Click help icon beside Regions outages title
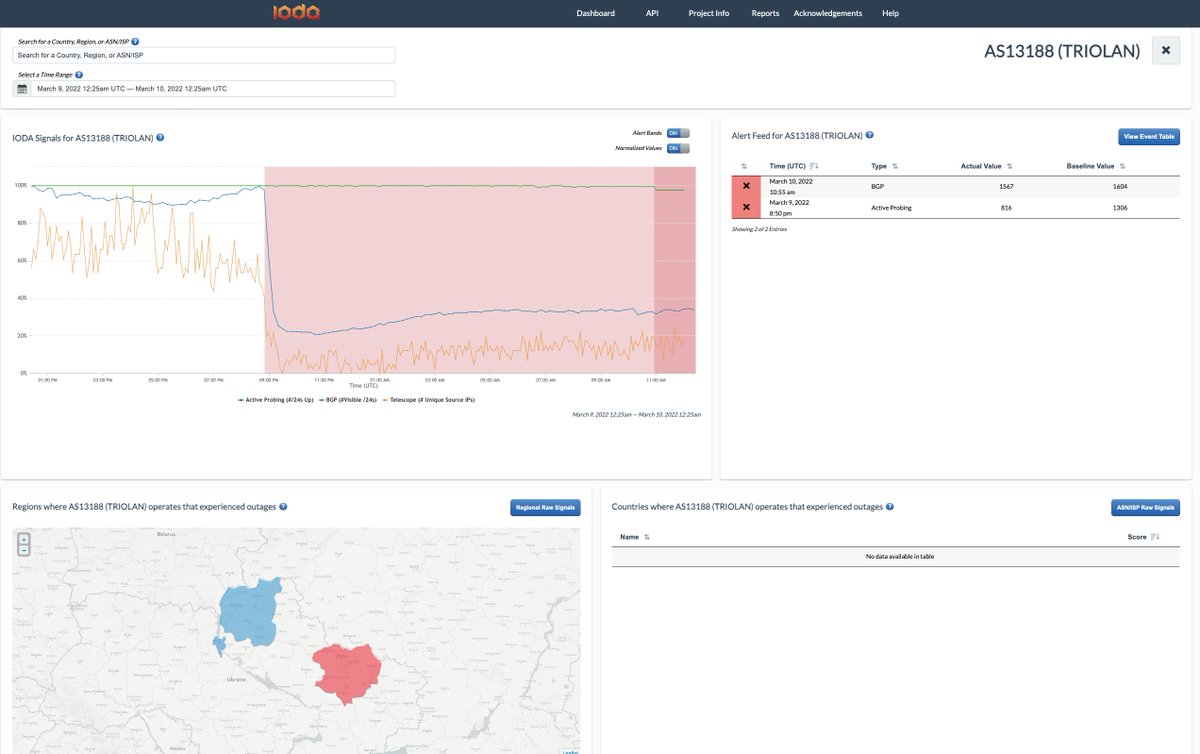Viewport: 1200px width, 754px height. [283, 507]
